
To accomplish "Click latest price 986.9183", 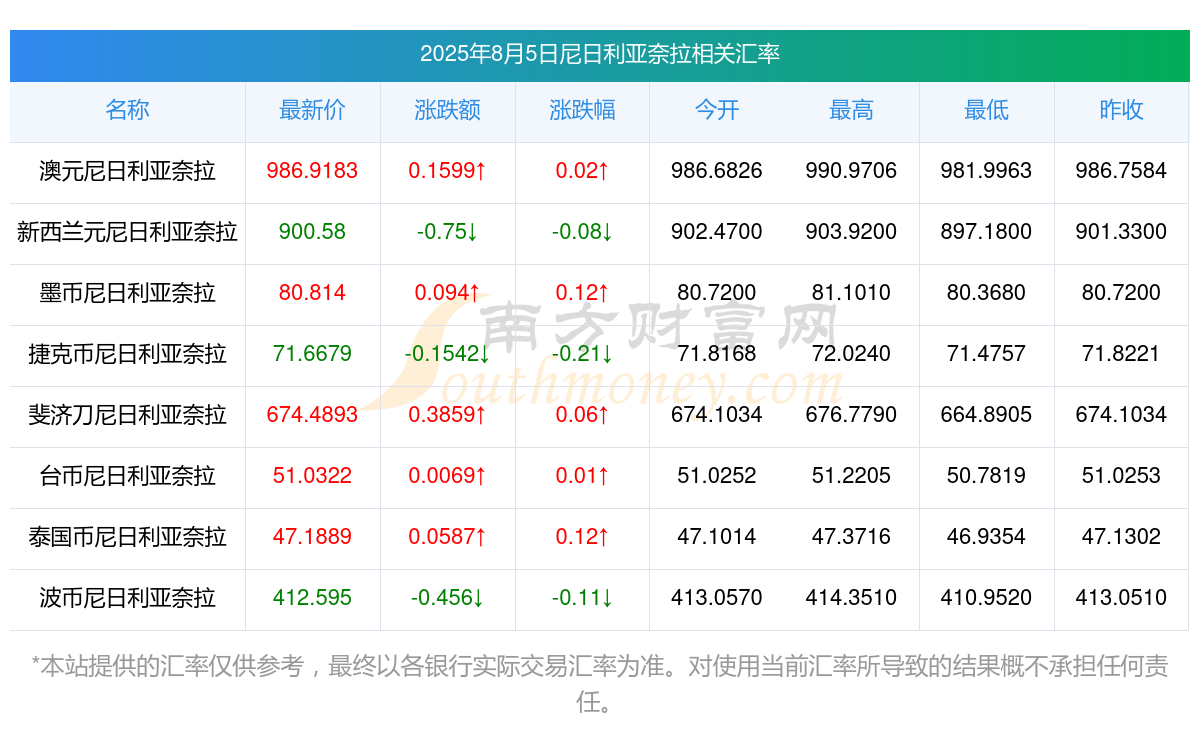I will 312,171.
